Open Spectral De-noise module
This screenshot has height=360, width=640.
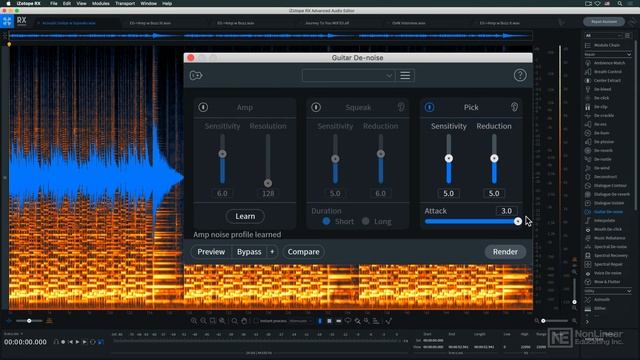(606, 247)
